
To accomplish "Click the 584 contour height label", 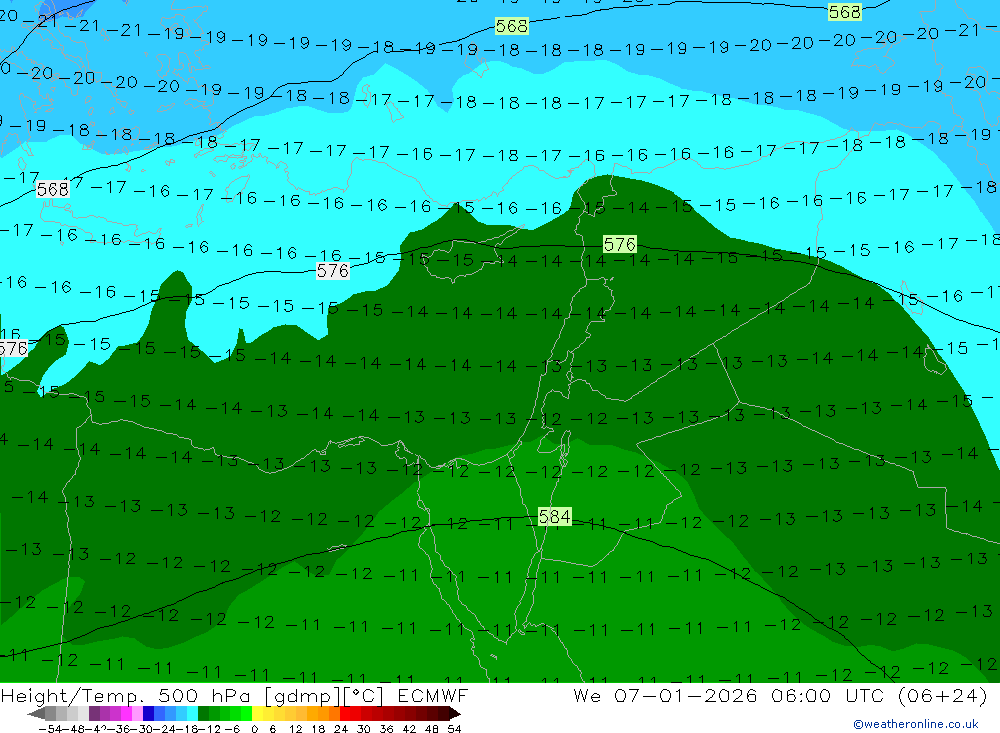I will pyautogui.click(x=554, y=516).
